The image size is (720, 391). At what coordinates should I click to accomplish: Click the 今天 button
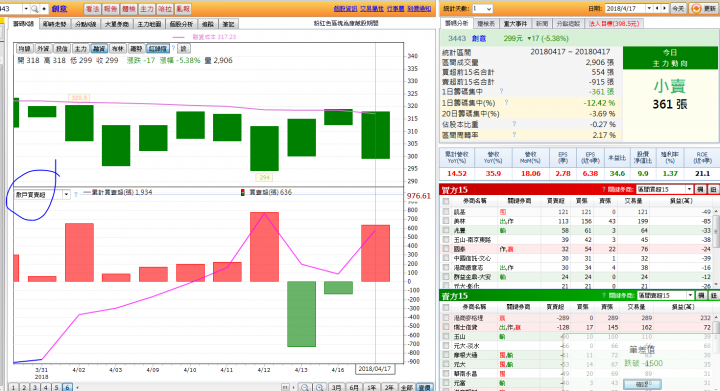click(678, 9)
